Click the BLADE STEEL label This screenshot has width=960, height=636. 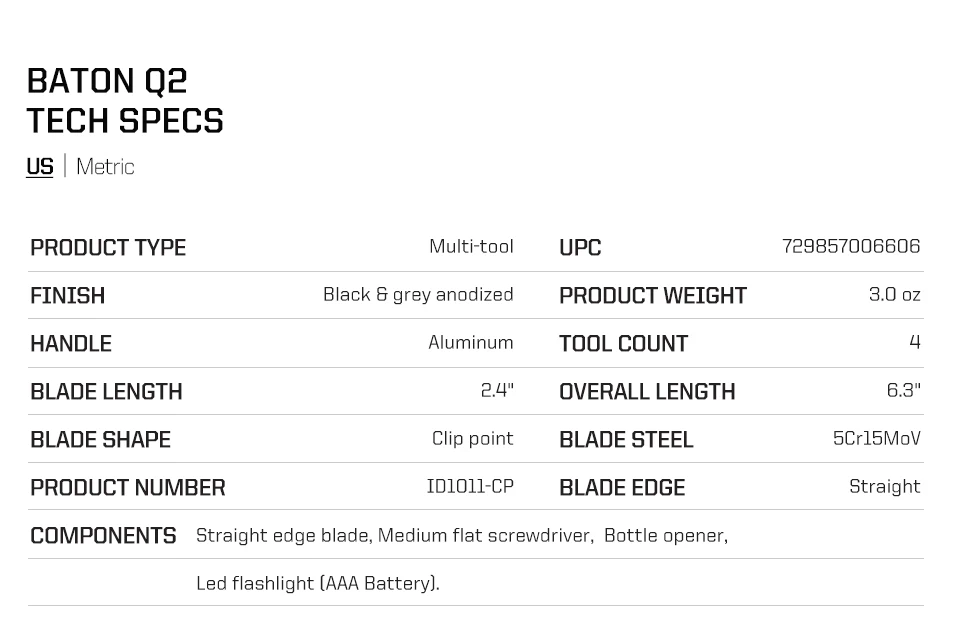pyautogui.click(x=626, y=440)
